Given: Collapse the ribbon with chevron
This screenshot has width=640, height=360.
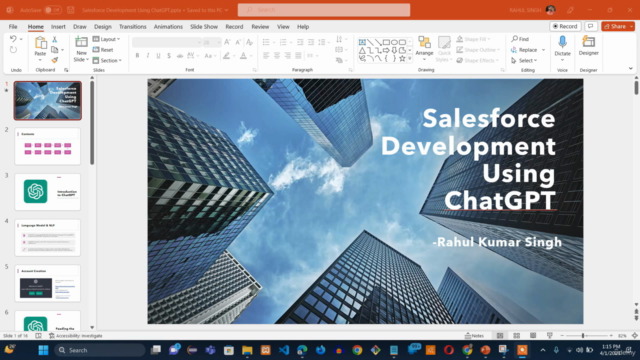Looking at the screenshot, I should pyautogui.click(x=631, y=69).
